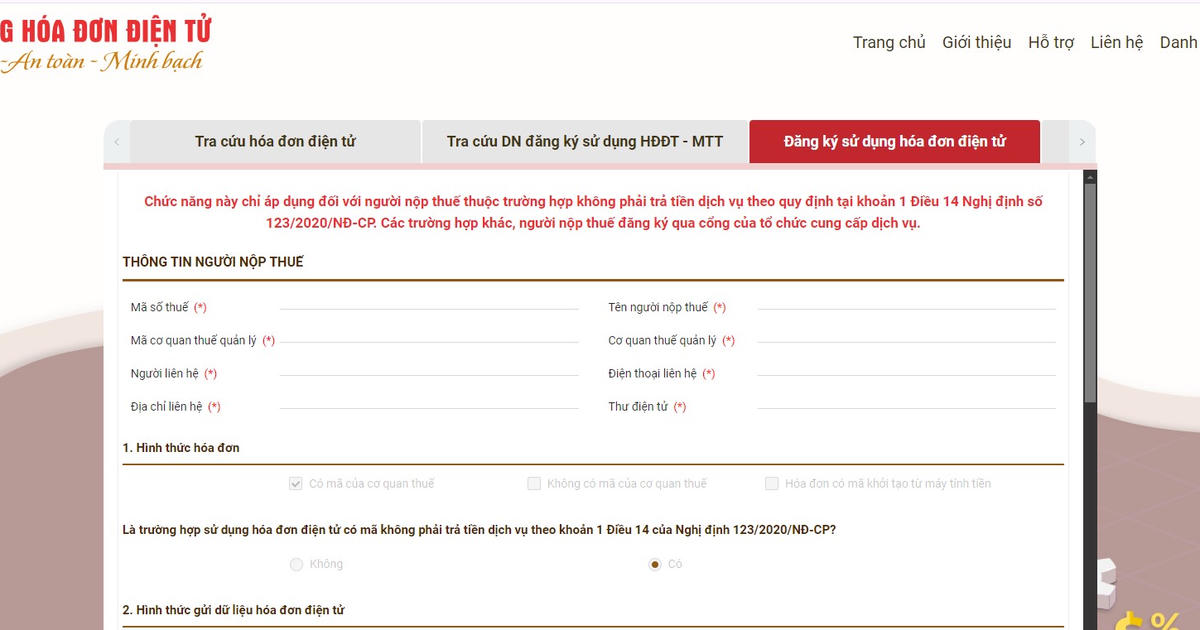Click the left tab scroll arrow

click(116, 142)
